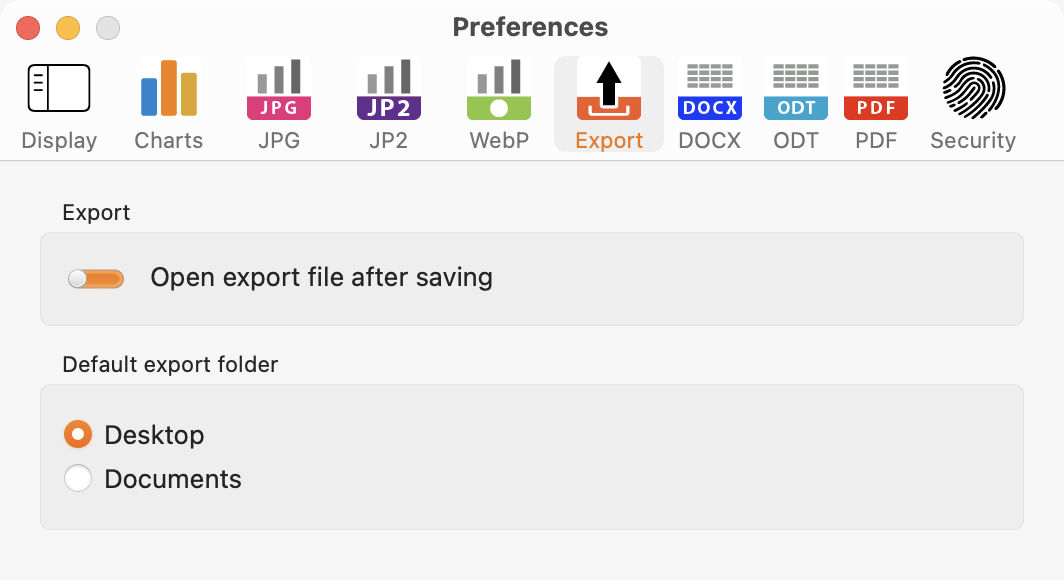Viewport: 1064px width, 580px height.
Task: Open the WebP settings icon
Action: coord(499,89)
